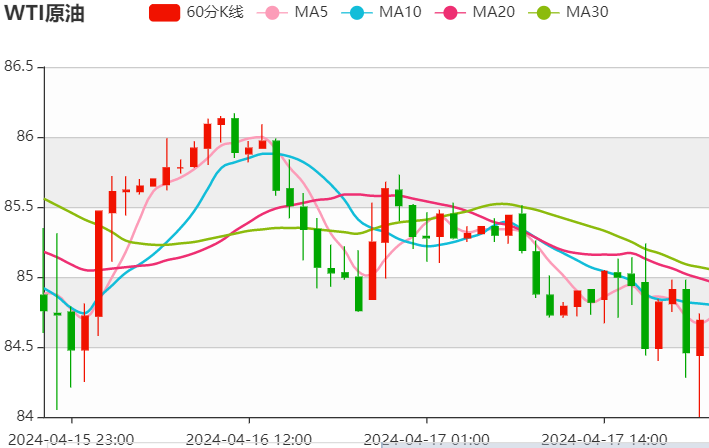The image size is (709, 448).
Task: Pick the 2024-04-17 14:00 time axis label
Action: pyautogui.click(x=604, y=438)
